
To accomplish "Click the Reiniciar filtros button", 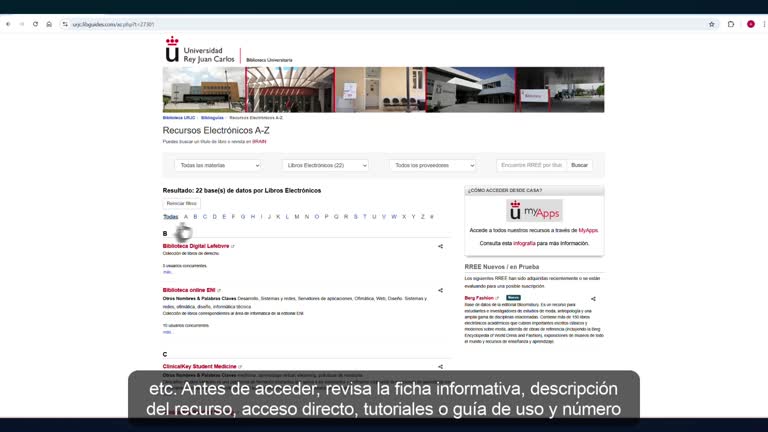I will click(181, 203).
